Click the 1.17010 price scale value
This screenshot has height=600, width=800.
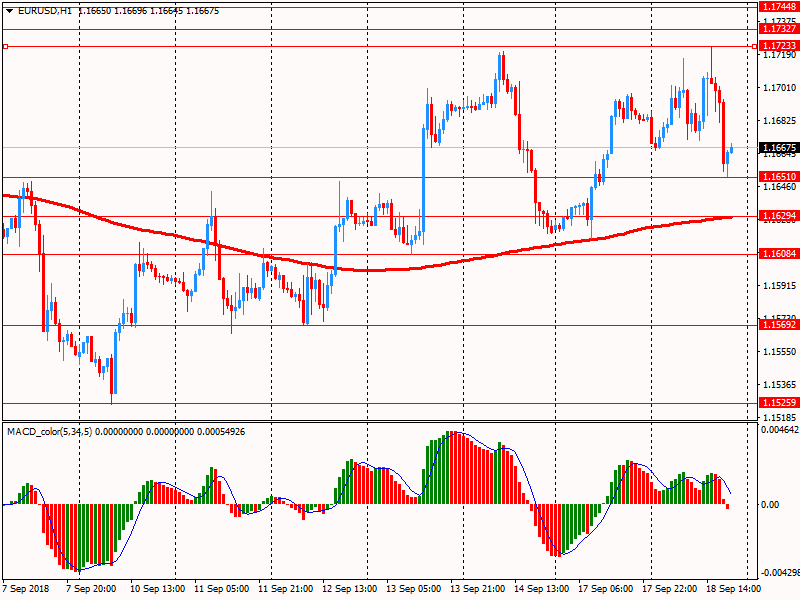(x=779, y=88)
